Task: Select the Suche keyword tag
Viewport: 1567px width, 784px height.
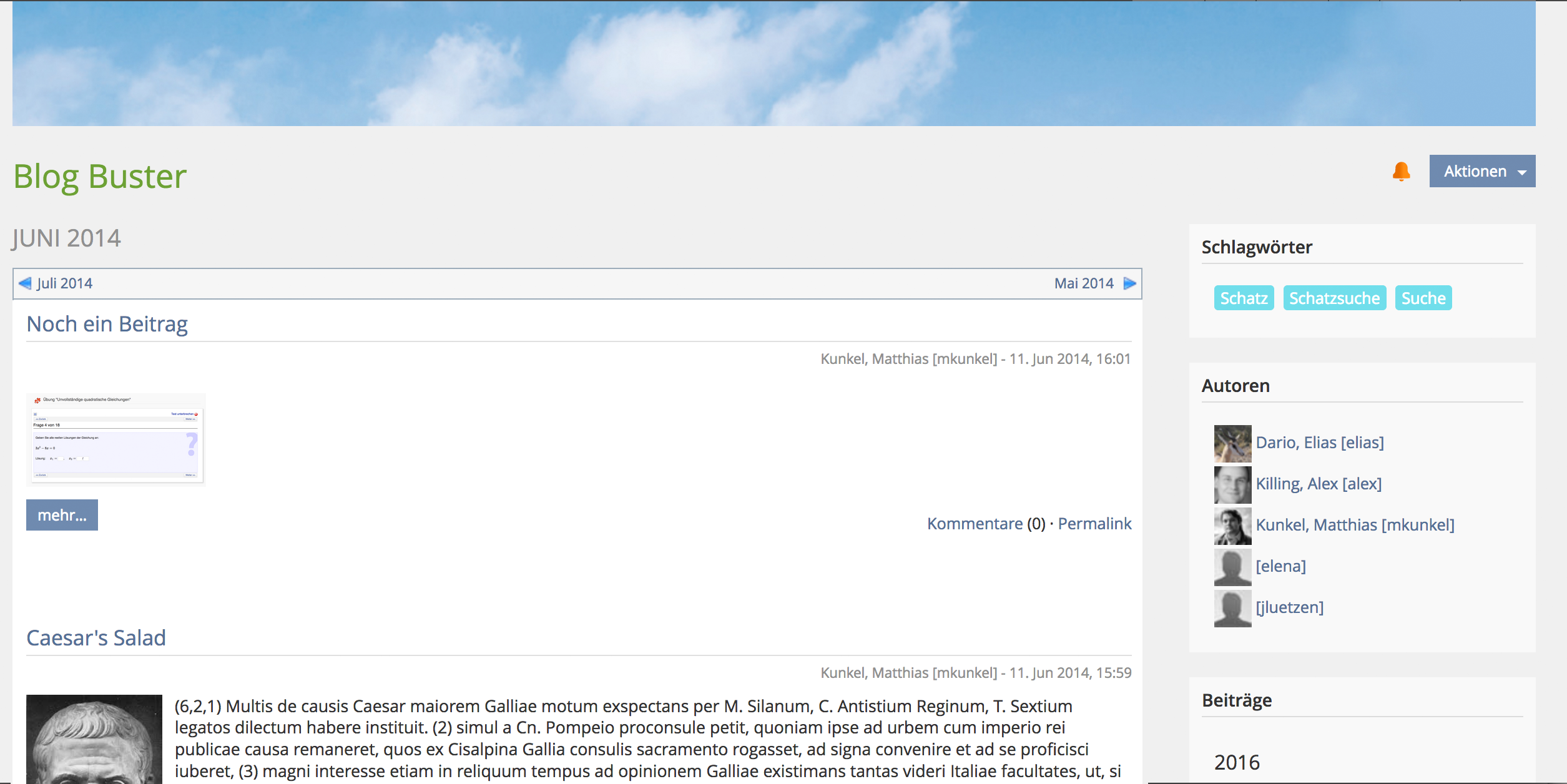Action: click(x=1423, y=298)
